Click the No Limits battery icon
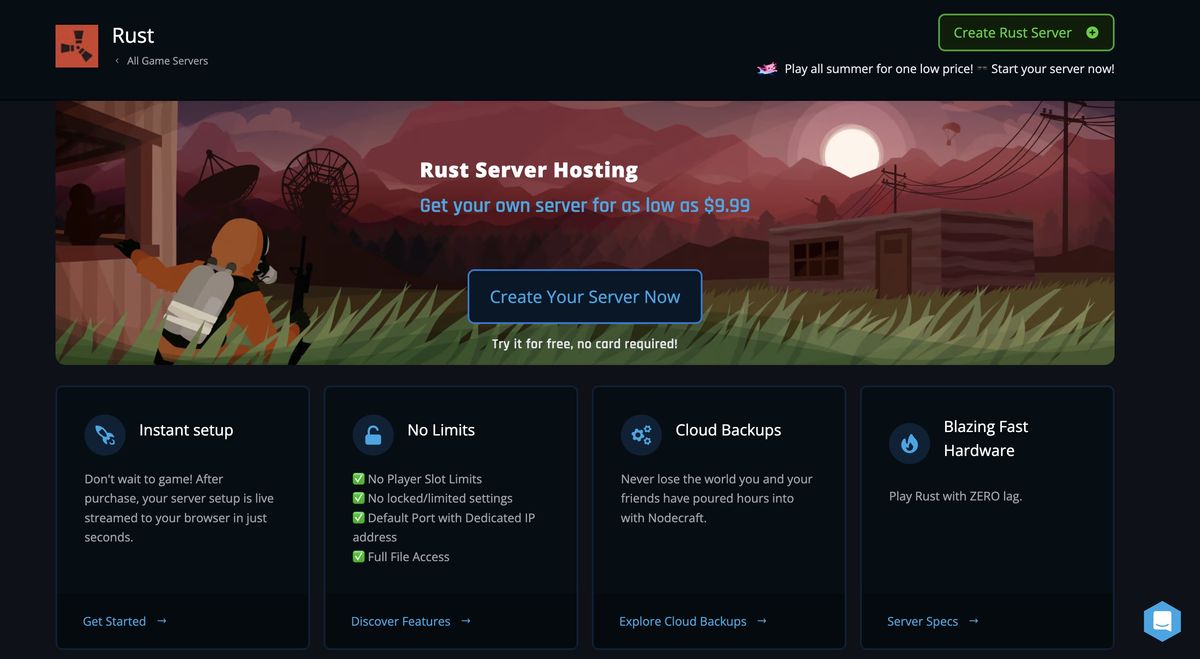 373,434
